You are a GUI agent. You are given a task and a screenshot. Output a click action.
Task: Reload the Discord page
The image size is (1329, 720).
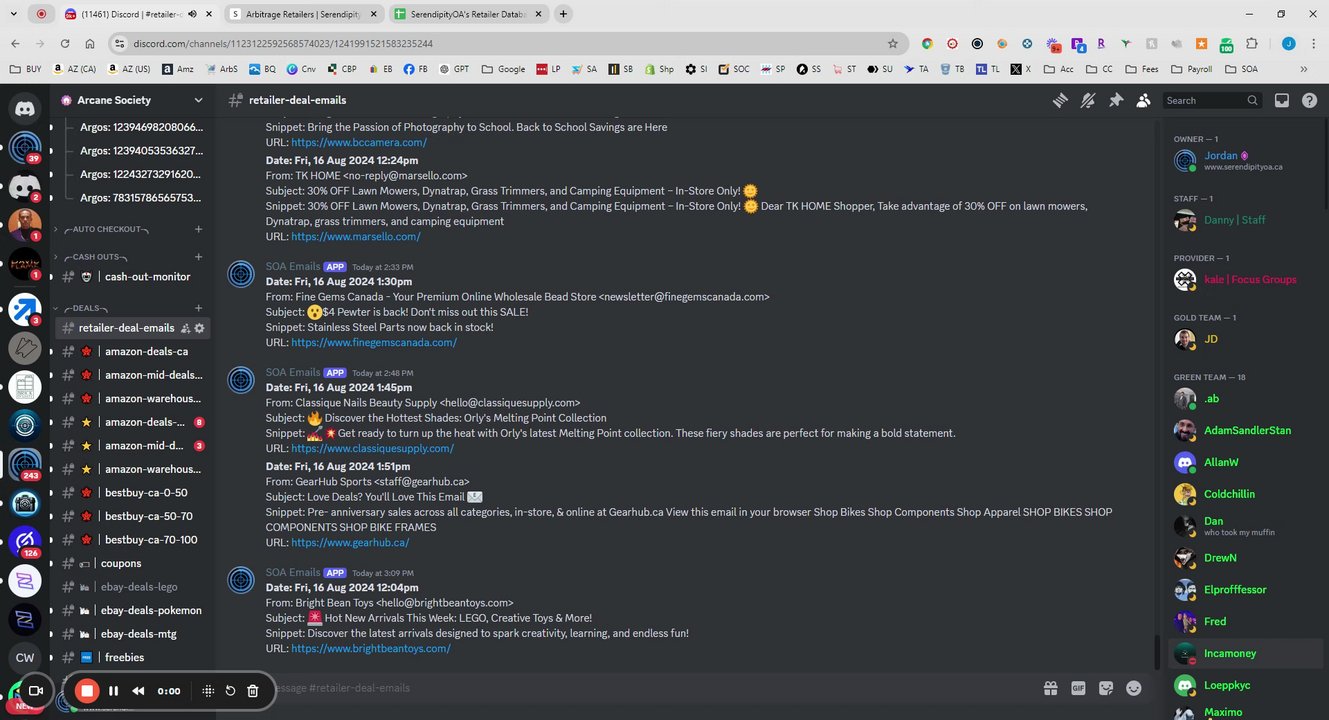(x=65, y=44)
